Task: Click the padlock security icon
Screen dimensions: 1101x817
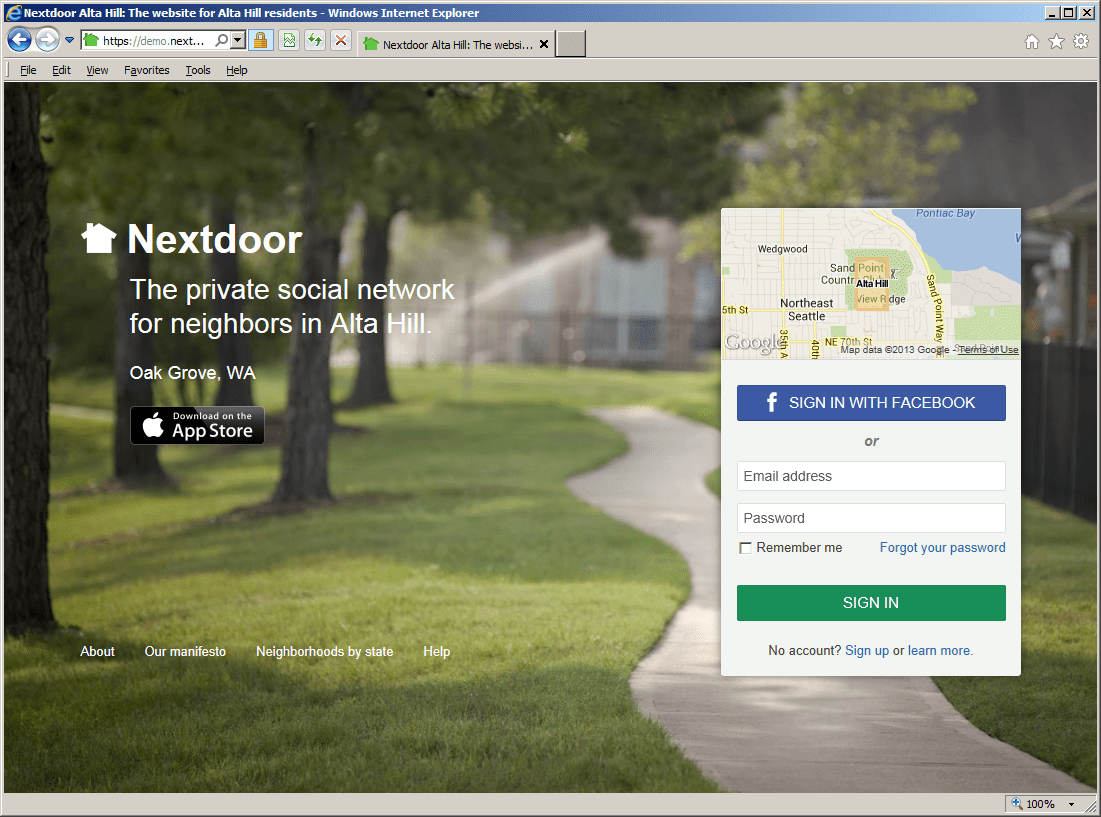Action: [260, 40]
